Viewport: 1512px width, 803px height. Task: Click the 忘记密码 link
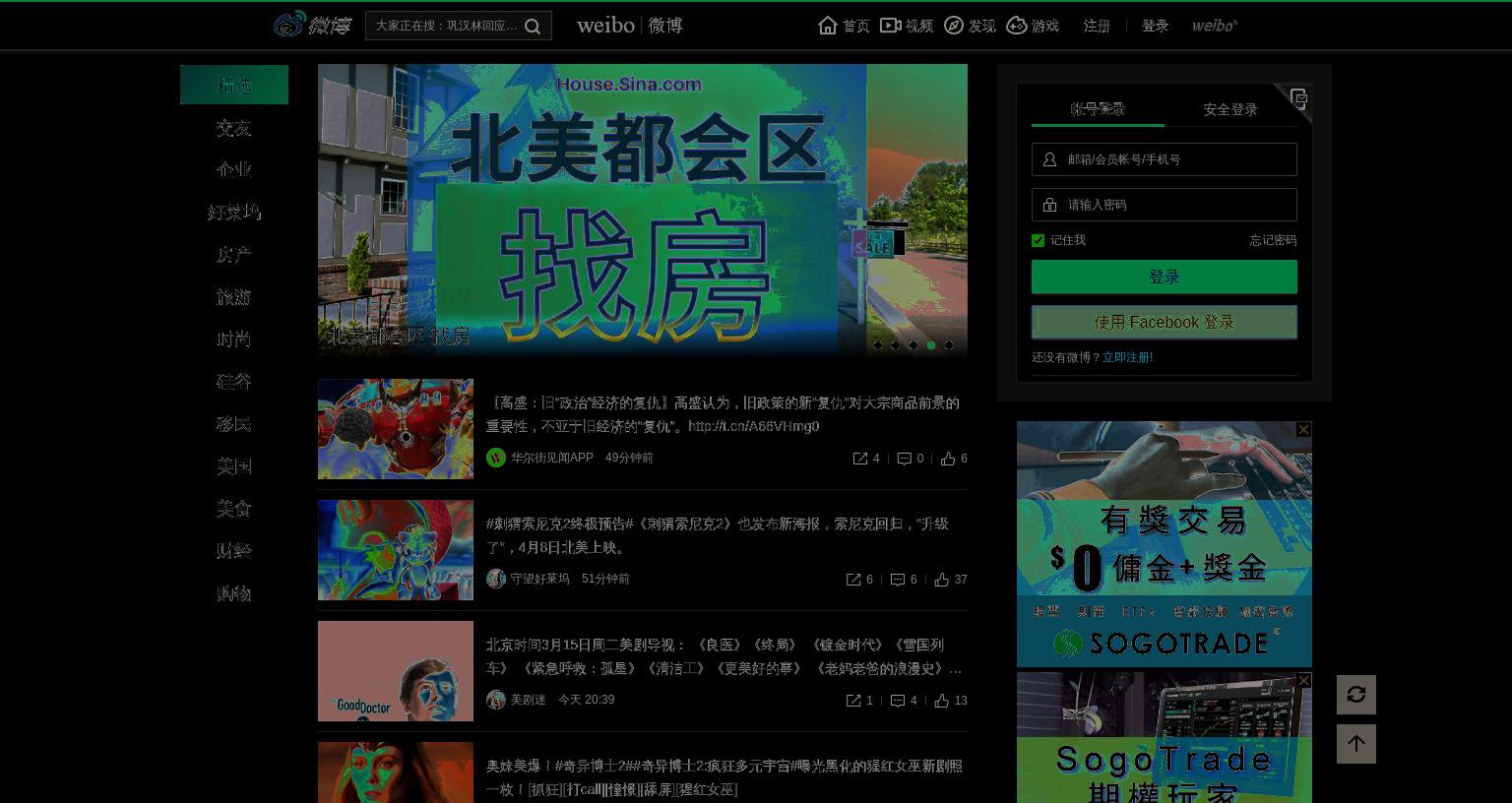pos(1273,240)
